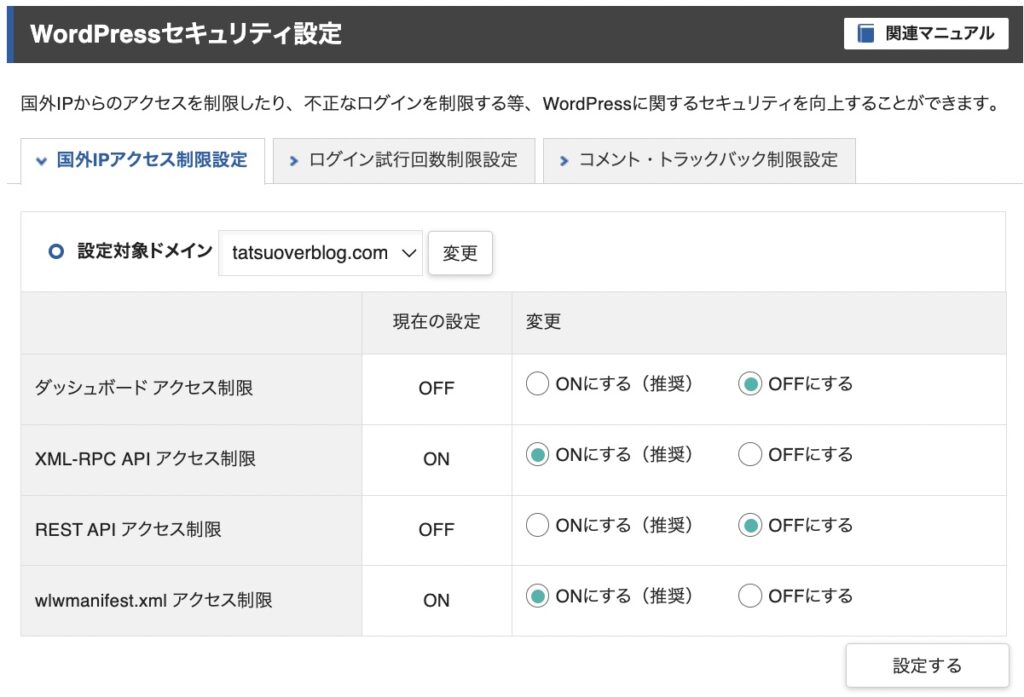Switch to 国外IPアクセス制限設定 tab
1024x697 pixels.
(x=142, y=160)
